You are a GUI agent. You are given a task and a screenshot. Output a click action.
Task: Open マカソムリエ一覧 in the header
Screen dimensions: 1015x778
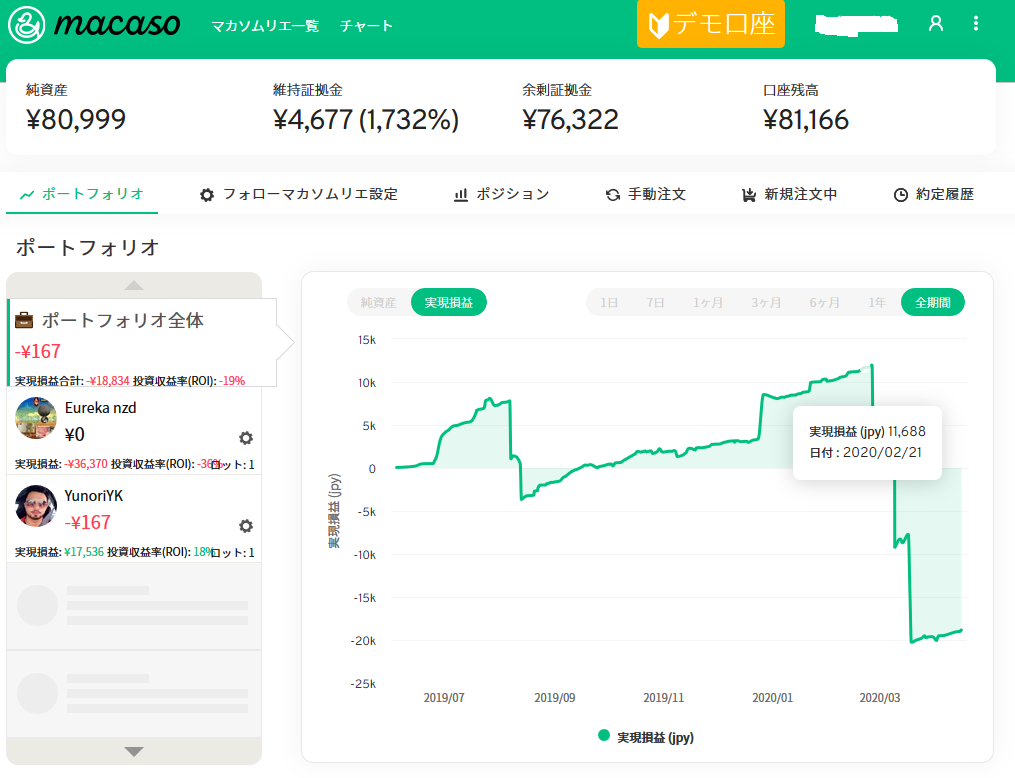pyautogui.click(x=265, y=26)
